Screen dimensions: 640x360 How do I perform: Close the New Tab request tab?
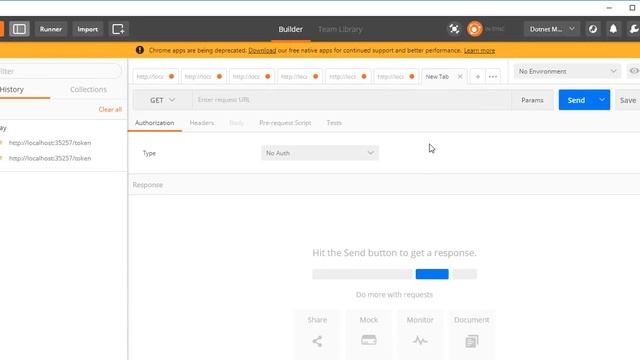pyautogui.click(x=460, y=76)
